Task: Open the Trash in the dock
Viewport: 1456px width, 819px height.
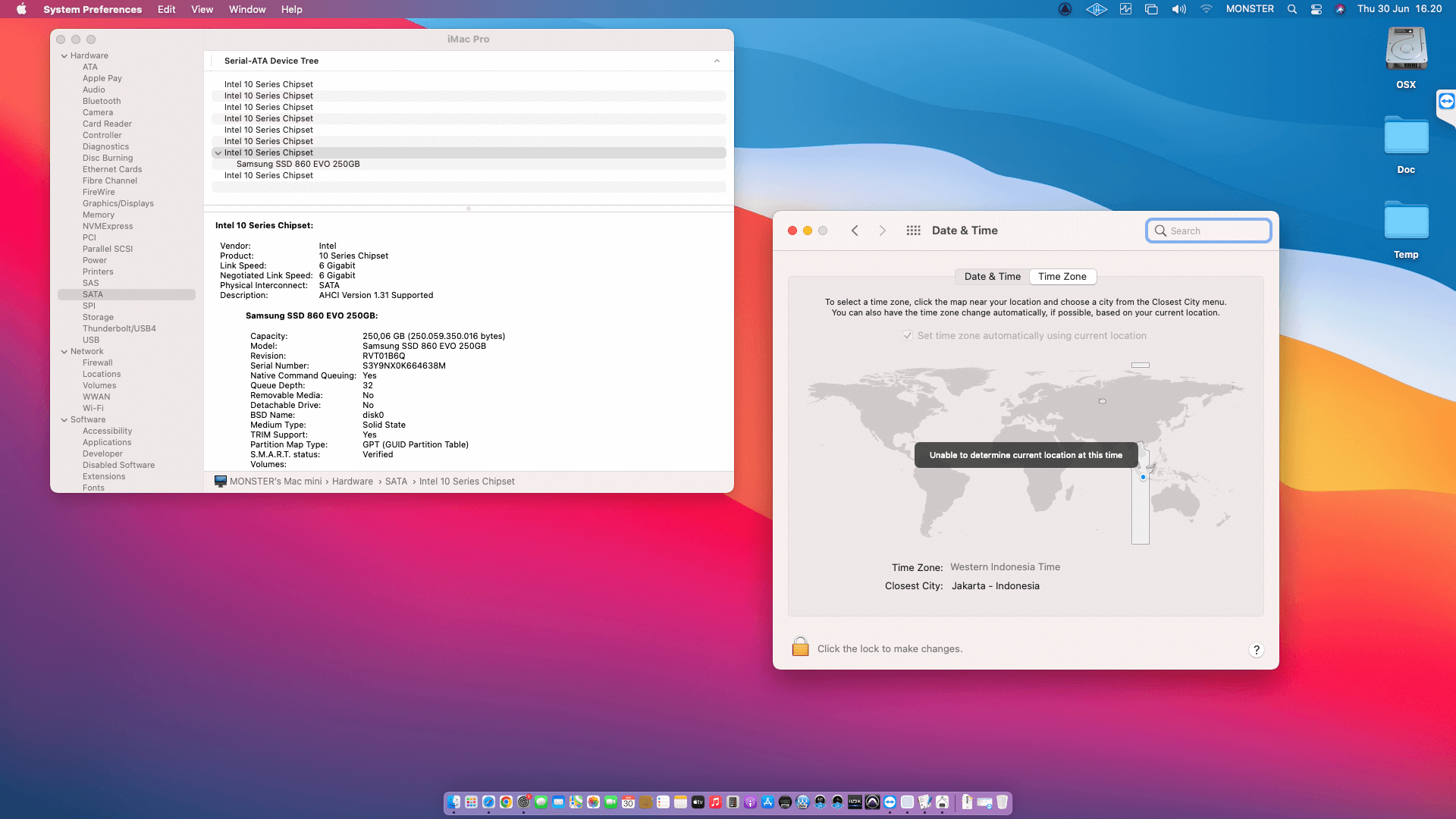Action: click(x=1002, y=802)
